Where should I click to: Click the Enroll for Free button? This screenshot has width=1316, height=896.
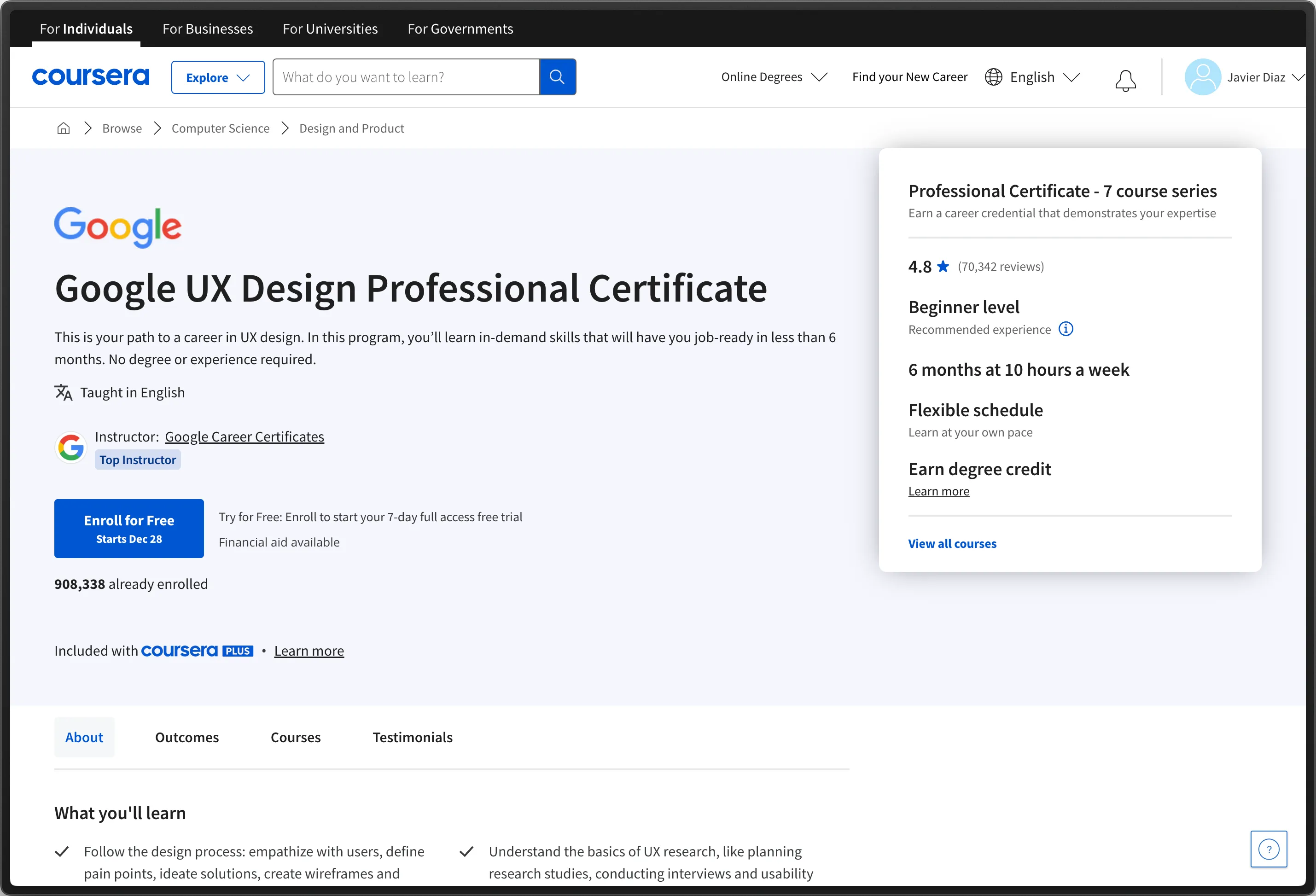pyautogui.click(x=128, y=528)
